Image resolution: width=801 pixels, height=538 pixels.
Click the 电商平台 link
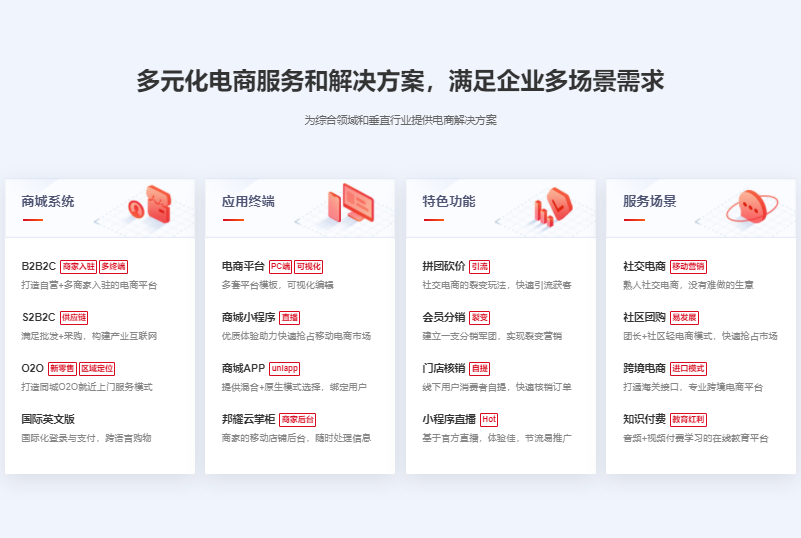point(243,267)
